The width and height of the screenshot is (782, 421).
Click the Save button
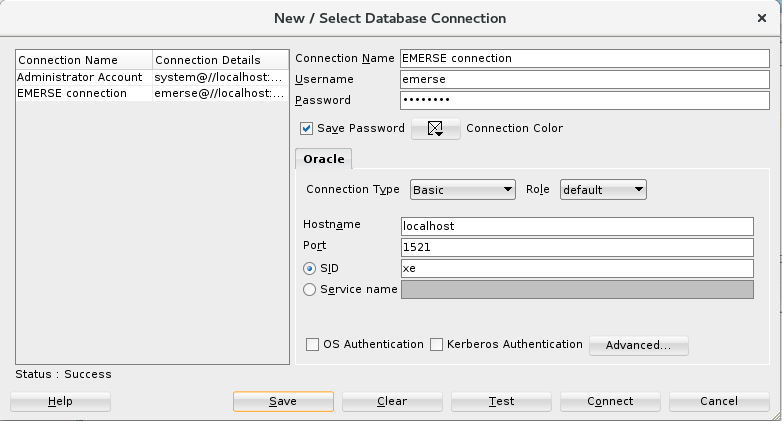(283, 401)
